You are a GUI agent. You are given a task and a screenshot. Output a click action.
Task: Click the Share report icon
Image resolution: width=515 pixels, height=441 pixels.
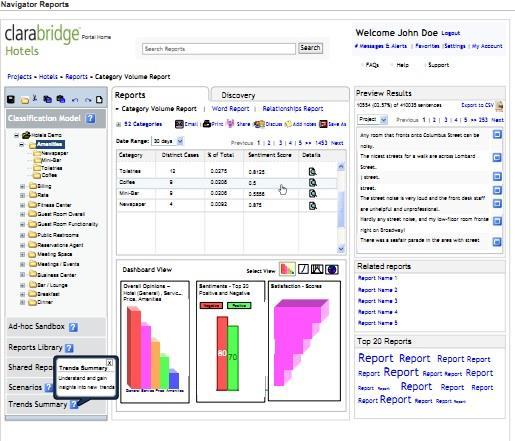230,124
